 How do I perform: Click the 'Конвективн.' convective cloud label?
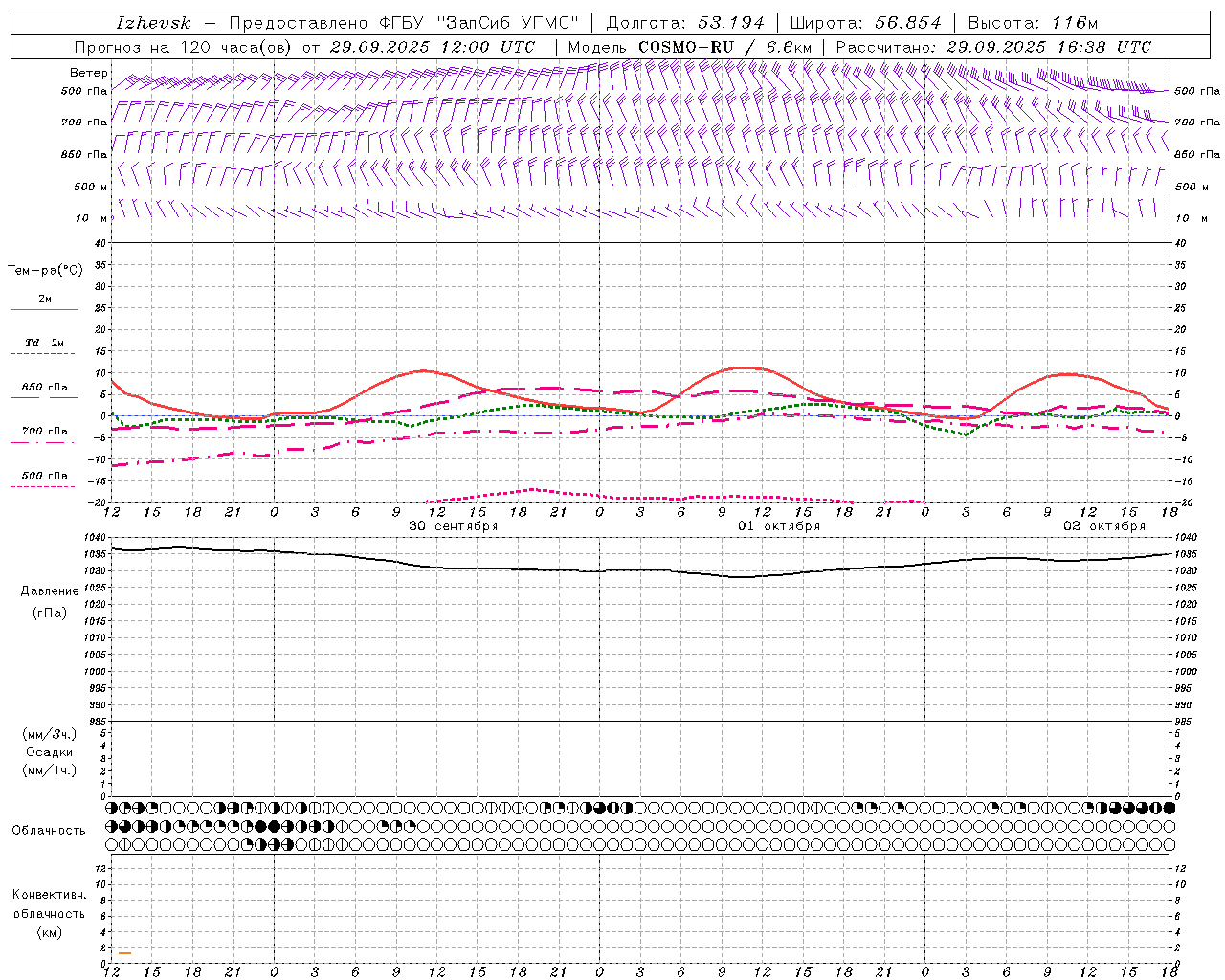50,895
